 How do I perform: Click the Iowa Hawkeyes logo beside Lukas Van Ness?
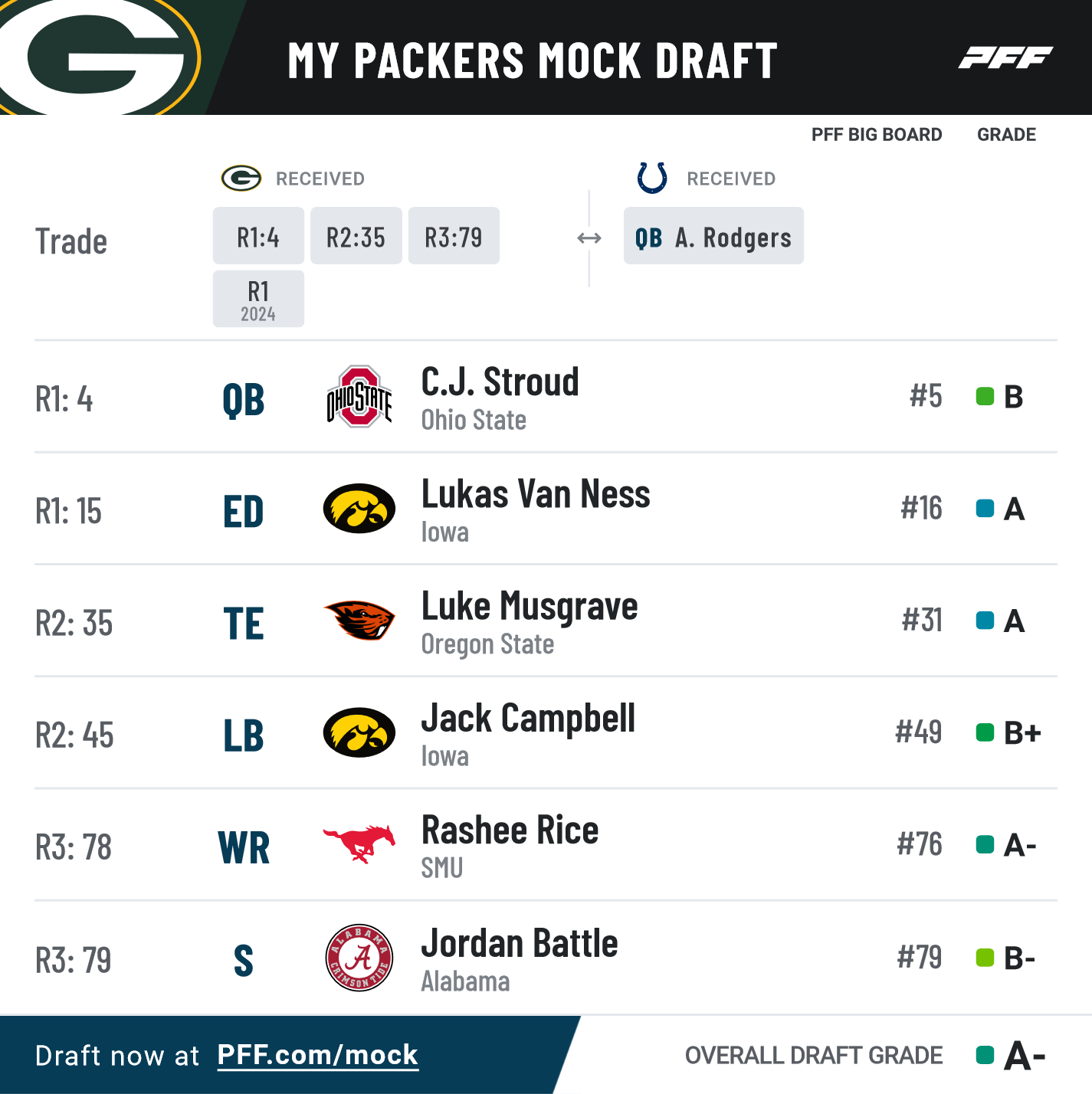(359, 509)
